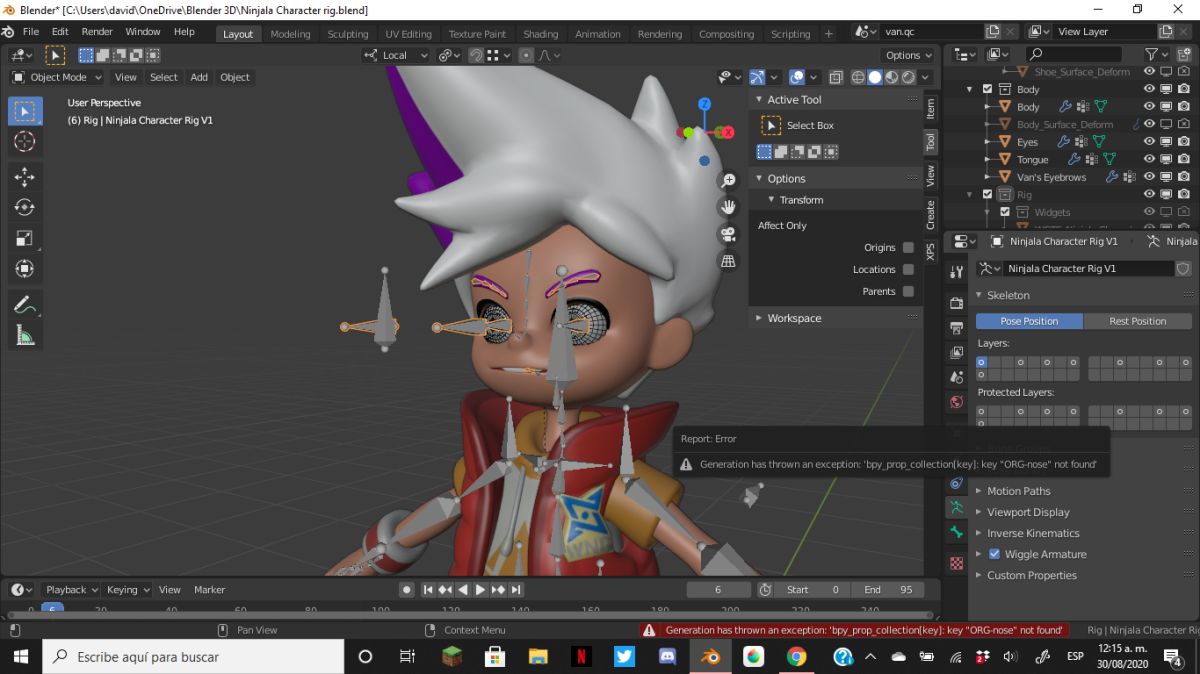Uncheck the Body collection checkbox in outliner
1200x674 pixels.
point(988,89)
